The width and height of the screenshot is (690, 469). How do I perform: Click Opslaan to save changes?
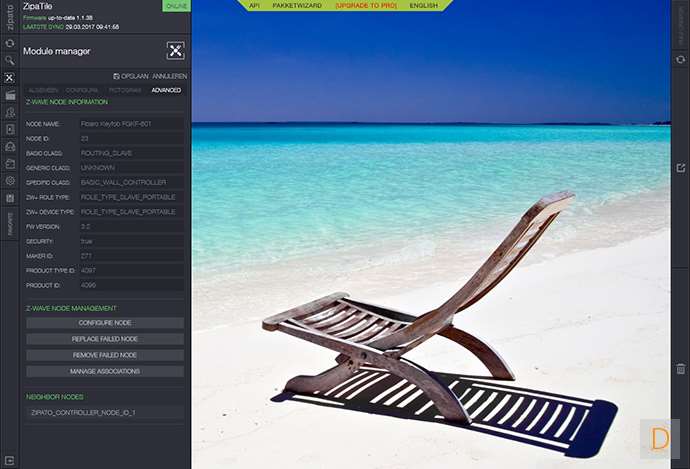[x=129, y=76]
